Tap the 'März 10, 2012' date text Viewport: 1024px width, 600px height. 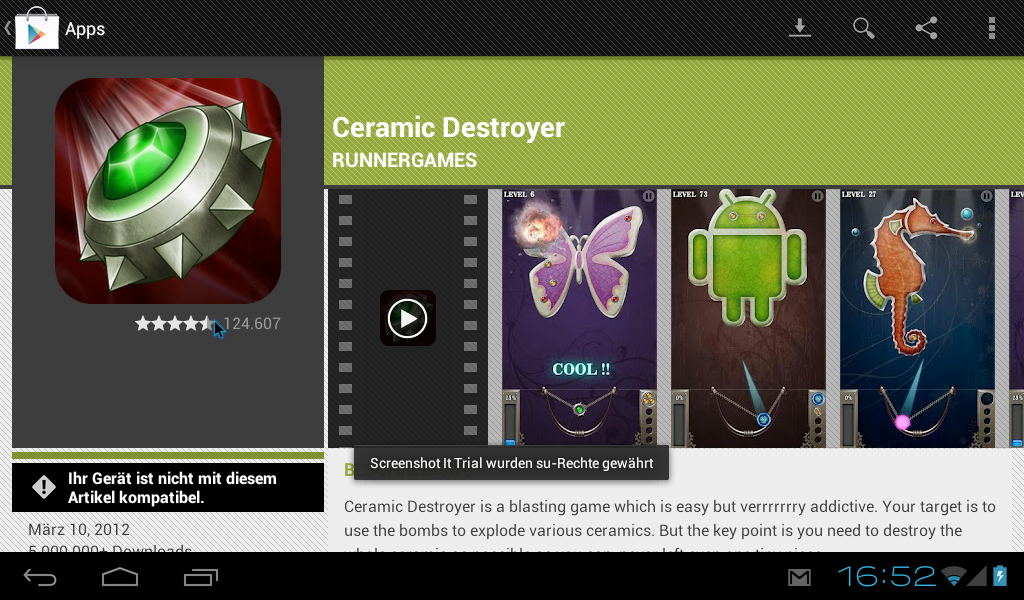click(x=79, y=529)
